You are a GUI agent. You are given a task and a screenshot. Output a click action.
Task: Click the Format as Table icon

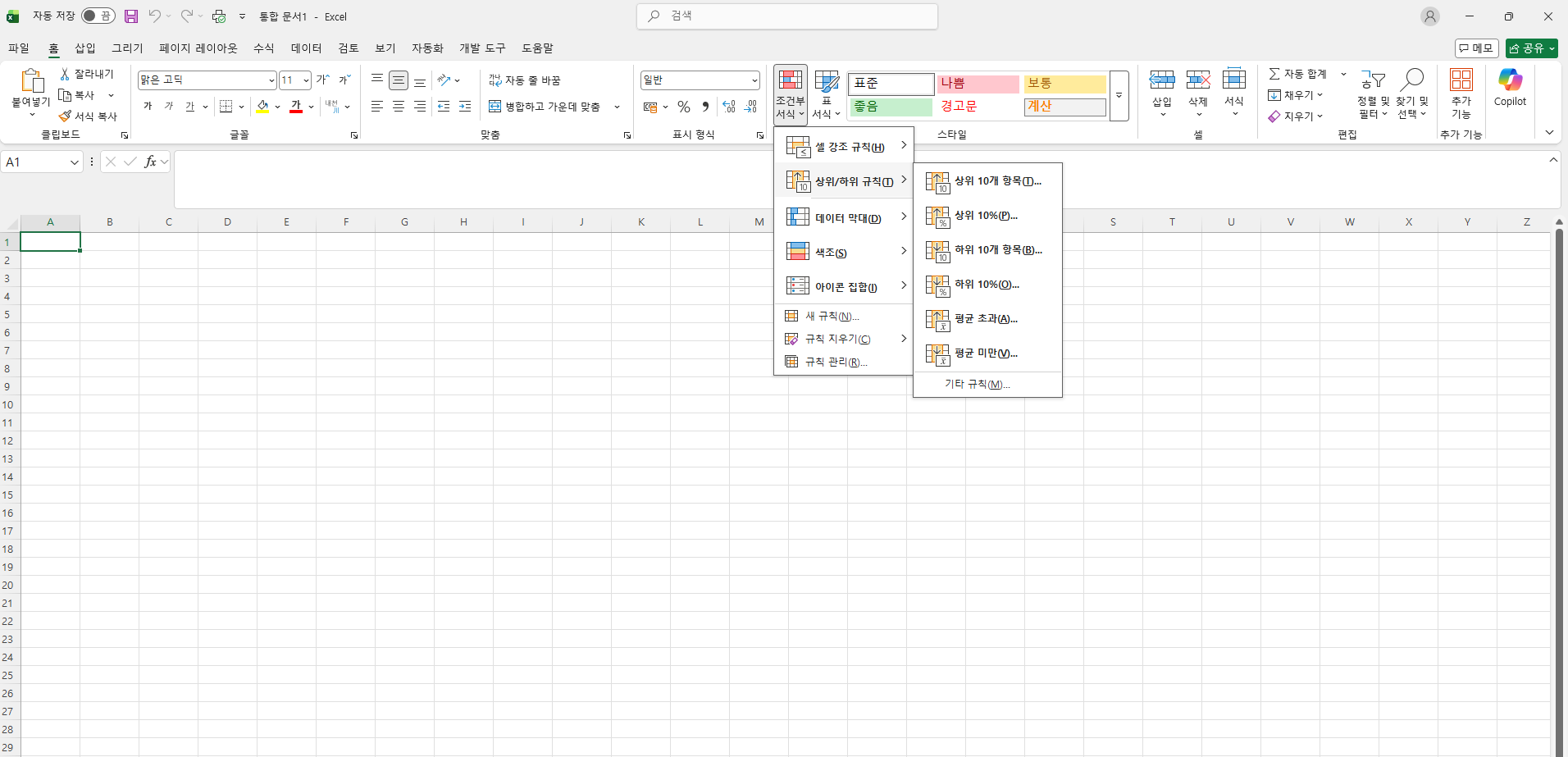click(827, 81)
